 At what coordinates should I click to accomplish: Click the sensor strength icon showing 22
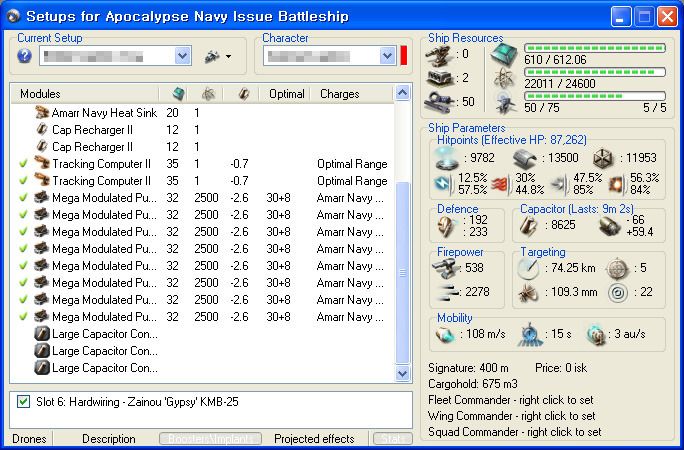[x=618, y=293]
